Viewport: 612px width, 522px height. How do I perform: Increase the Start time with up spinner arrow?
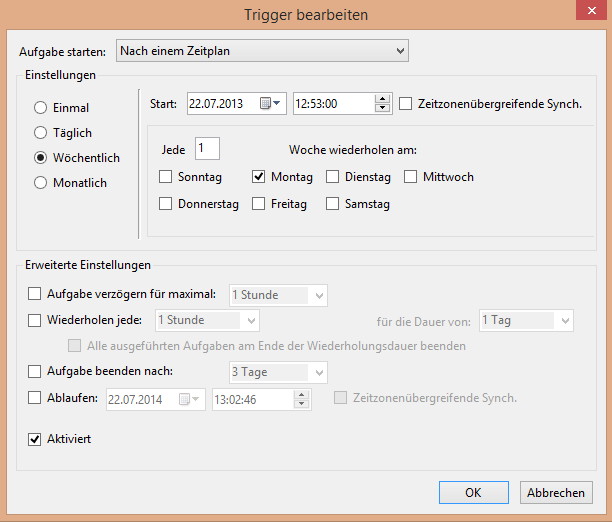tap(382, 99)
